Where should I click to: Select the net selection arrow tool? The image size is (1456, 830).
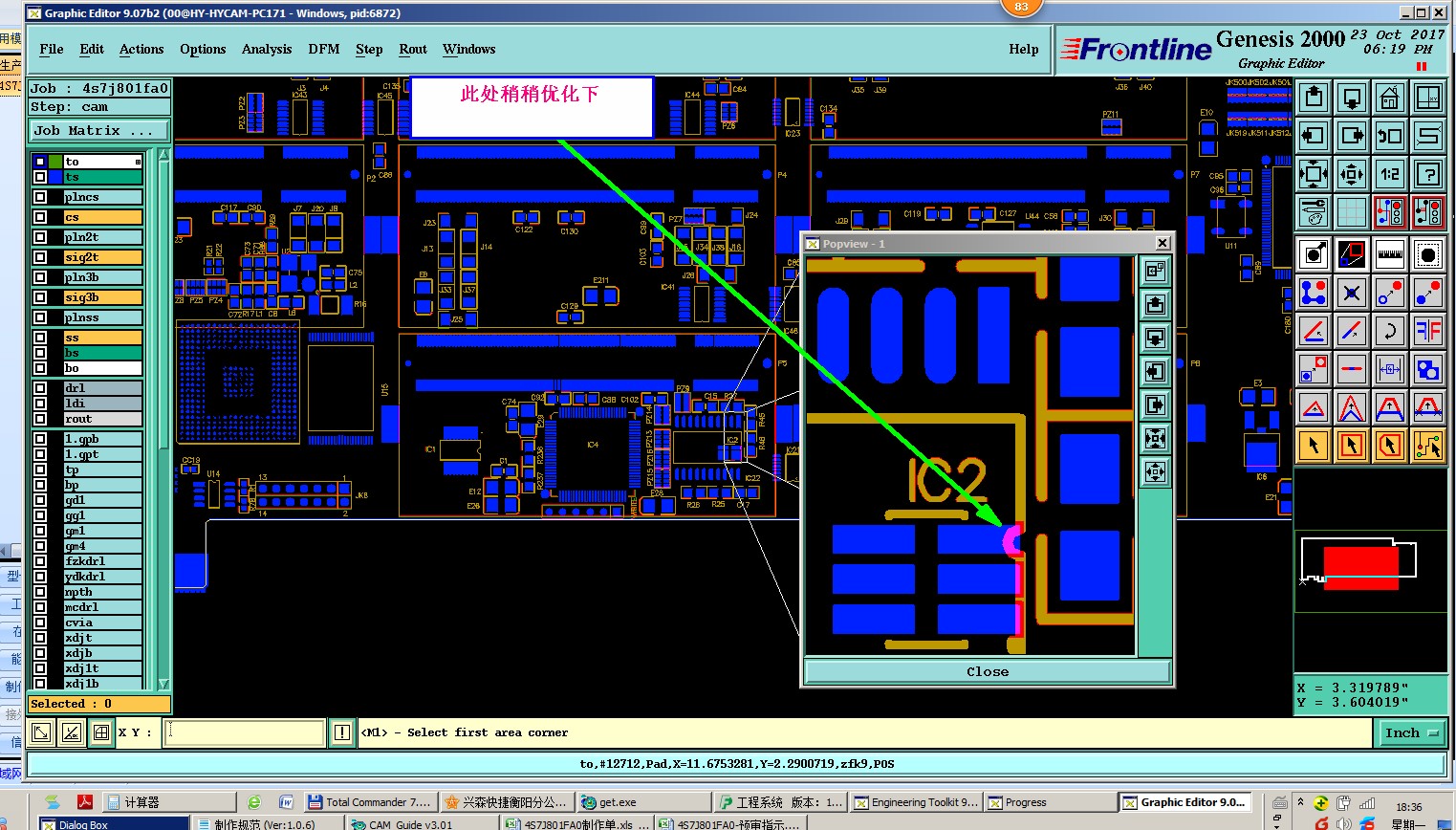[x=1428, y=445]
